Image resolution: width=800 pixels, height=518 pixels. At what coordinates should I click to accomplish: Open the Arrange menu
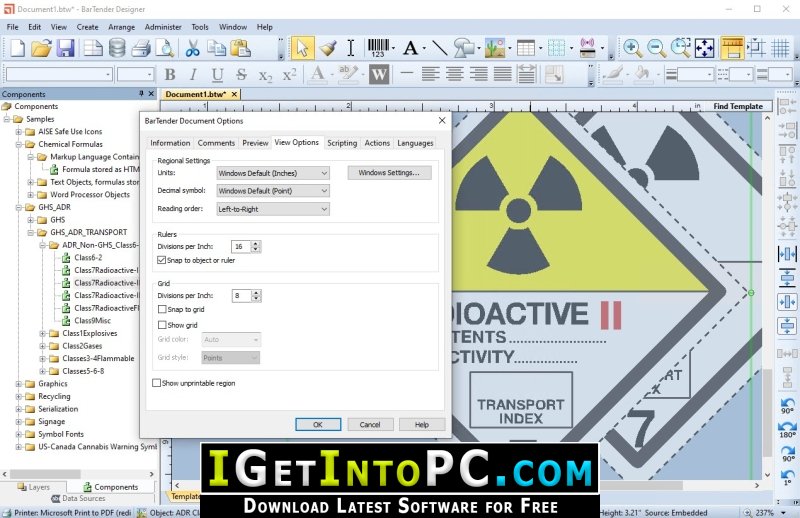click(x=121, y=27)
